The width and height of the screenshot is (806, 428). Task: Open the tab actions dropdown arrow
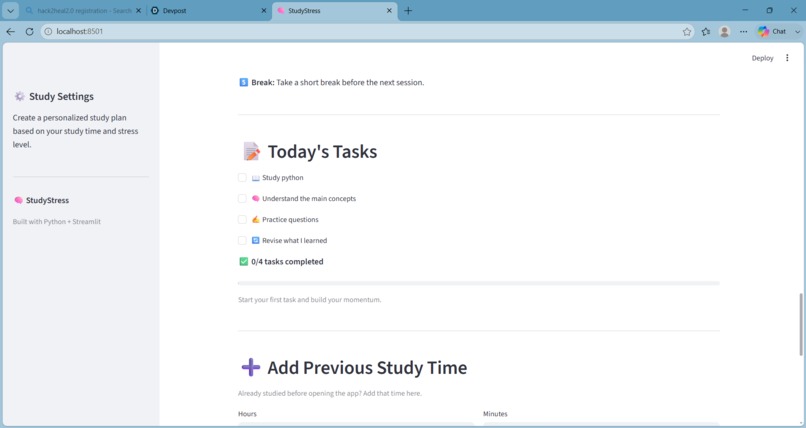pos(10,11)
